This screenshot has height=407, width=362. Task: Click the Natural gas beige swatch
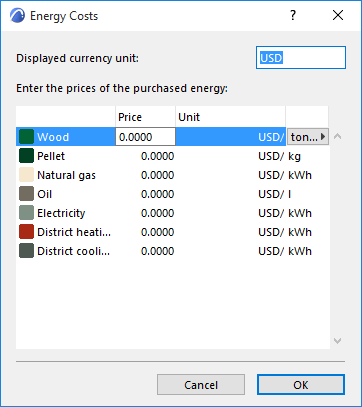point(26,175)
